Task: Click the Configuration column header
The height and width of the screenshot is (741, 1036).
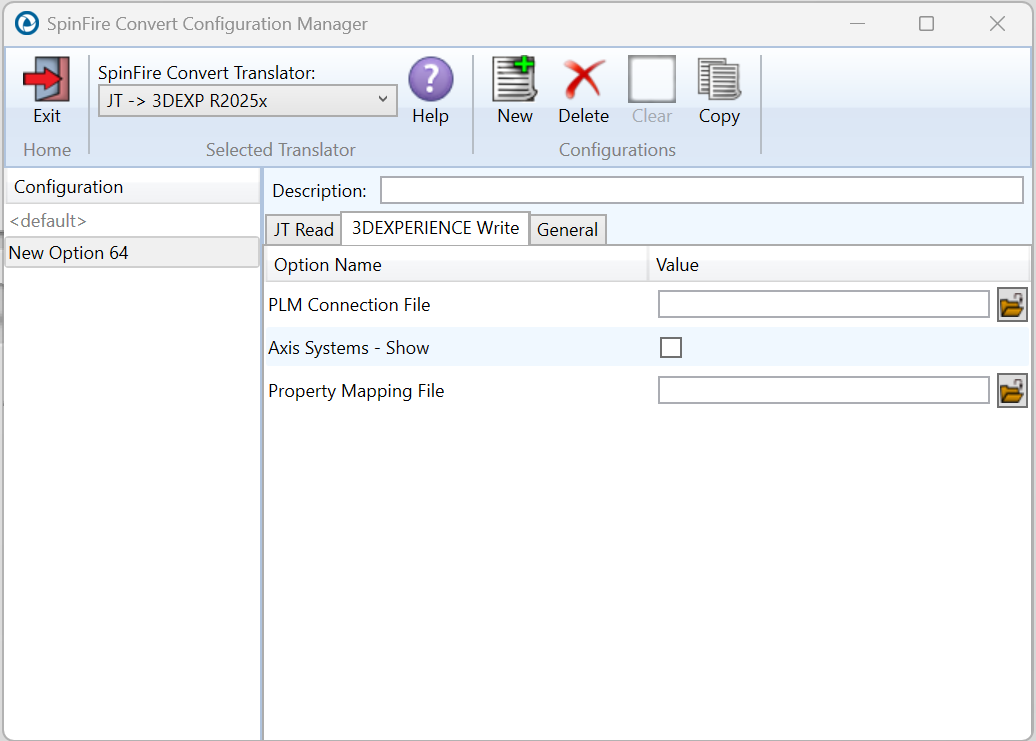Action: 132,187
